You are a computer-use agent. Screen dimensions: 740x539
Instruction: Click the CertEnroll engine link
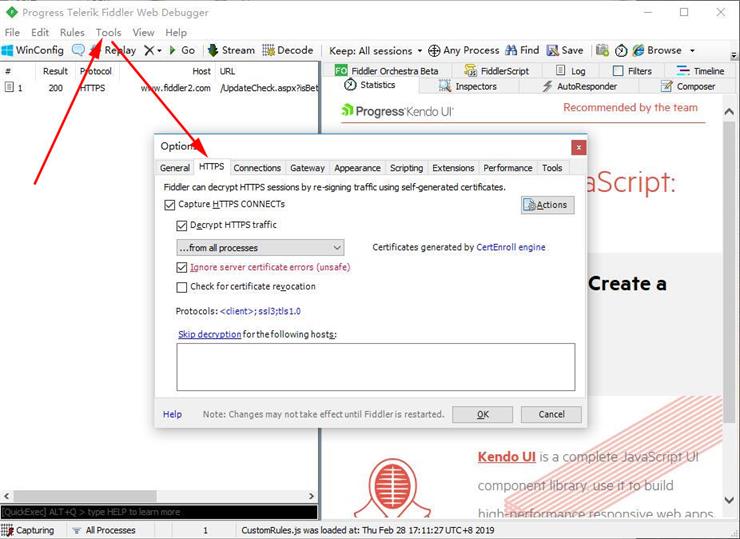click(x=511, y=247)
